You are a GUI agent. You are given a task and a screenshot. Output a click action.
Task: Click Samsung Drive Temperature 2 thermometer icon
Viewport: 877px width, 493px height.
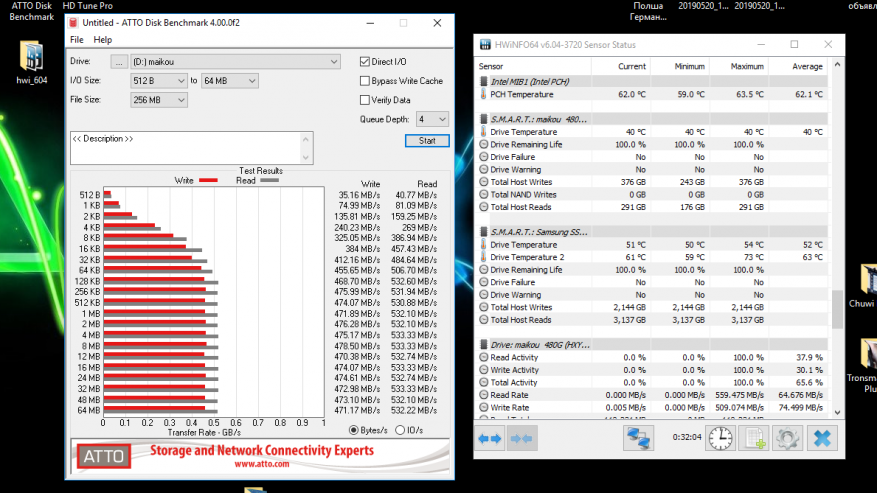coord(483,257)
